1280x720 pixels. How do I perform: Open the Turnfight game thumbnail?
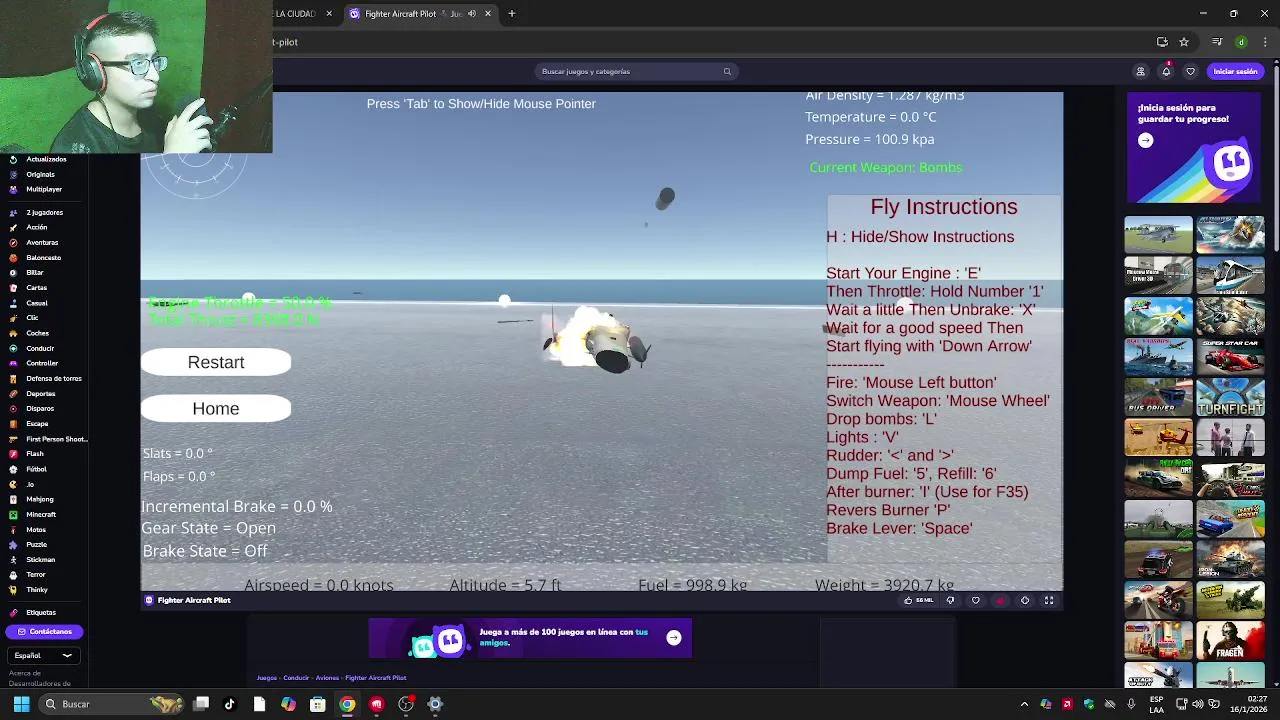click(x=1230, y=397)
